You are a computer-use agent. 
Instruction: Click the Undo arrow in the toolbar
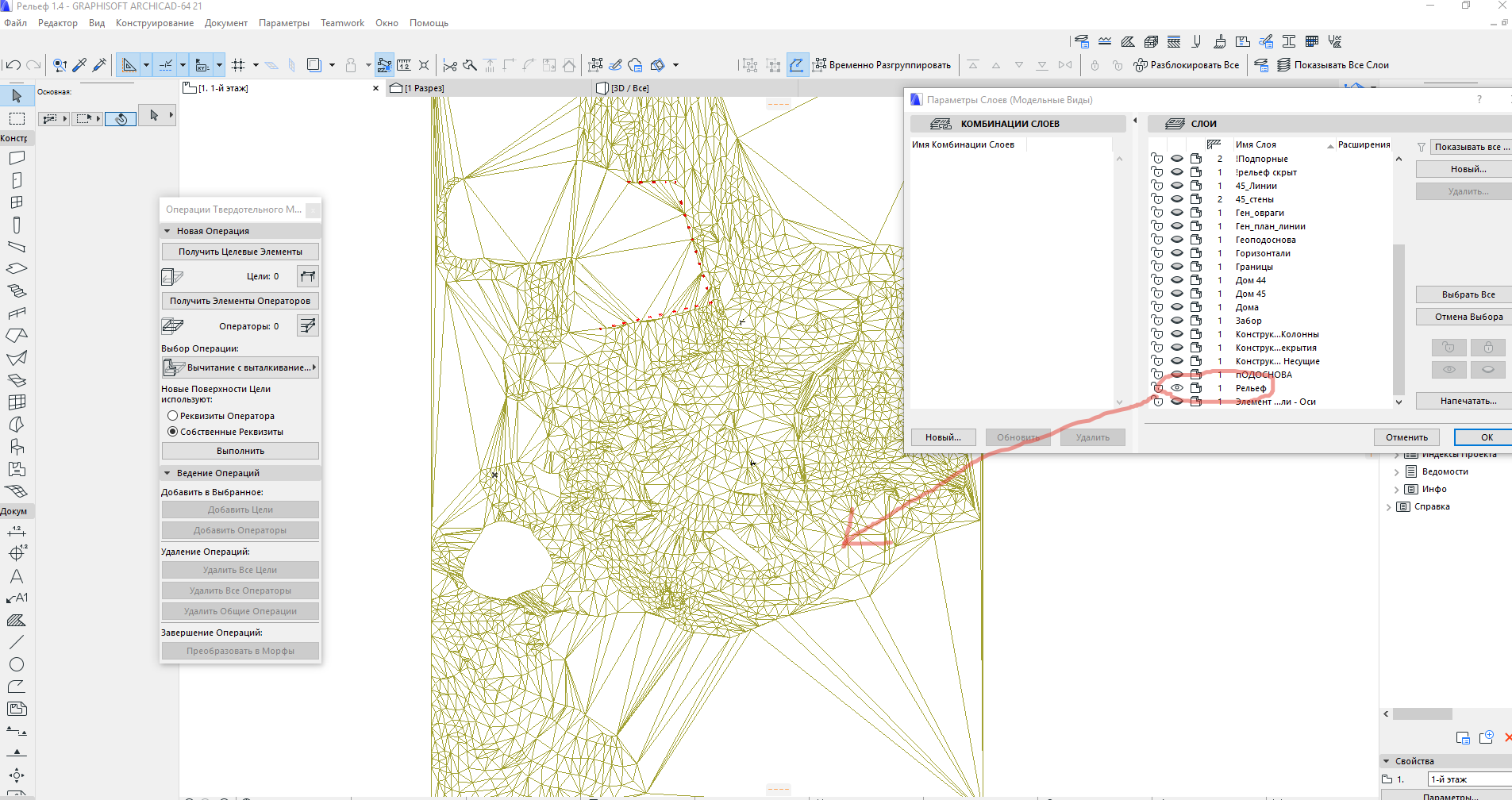[13, 65]
